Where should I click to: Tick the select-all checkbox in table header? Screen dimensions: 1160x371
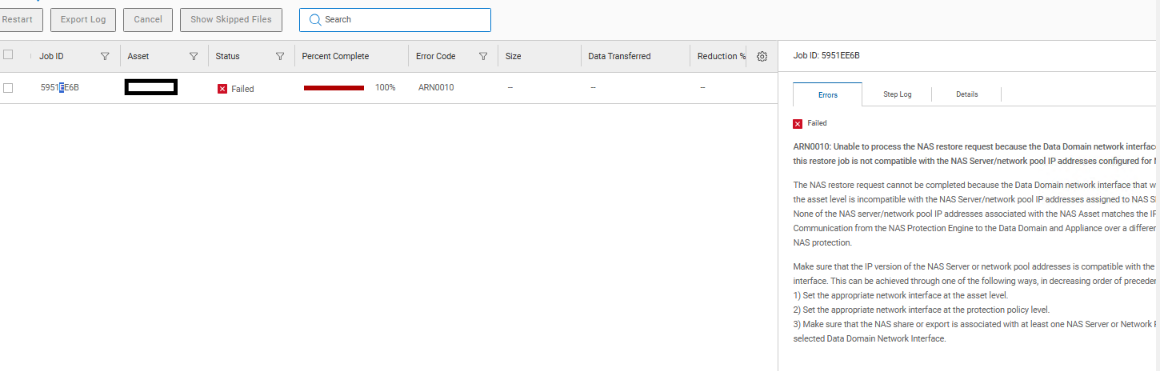tap(8, 54)
